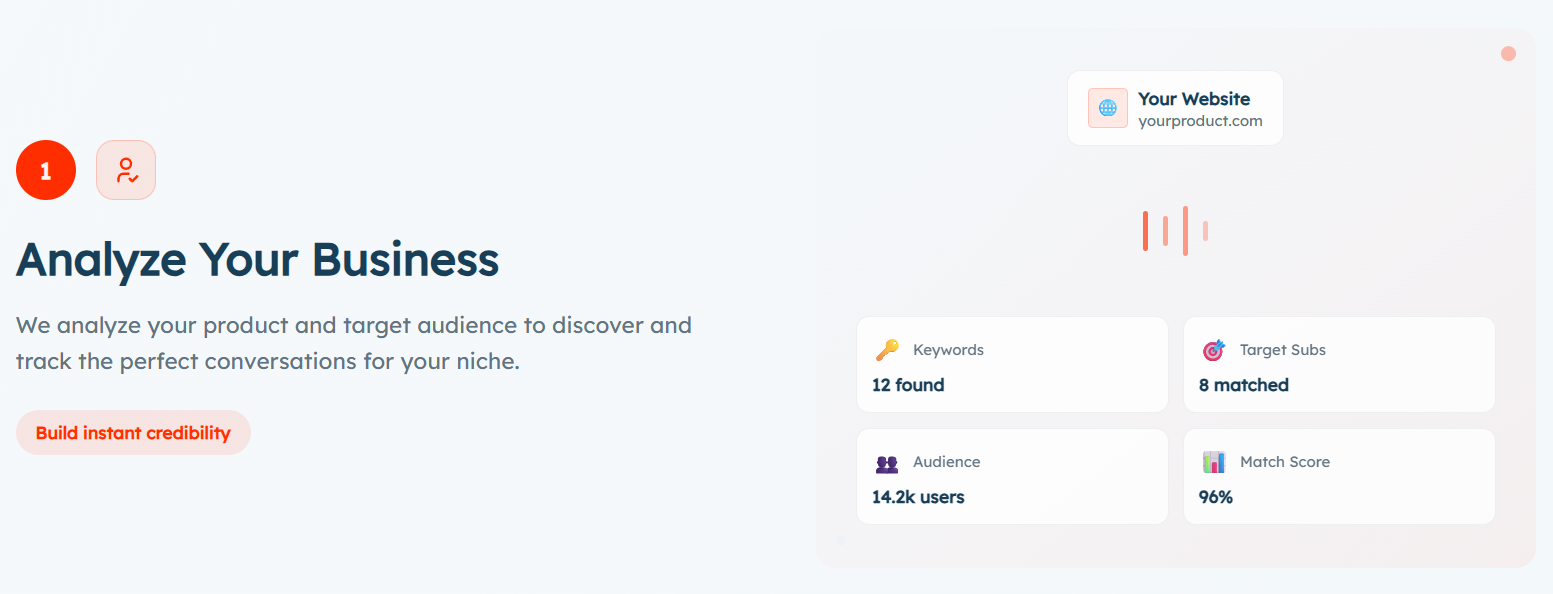Click the pink dot in panel corner
Viewport: 1553px width, 594px height.
point(1508,53)
